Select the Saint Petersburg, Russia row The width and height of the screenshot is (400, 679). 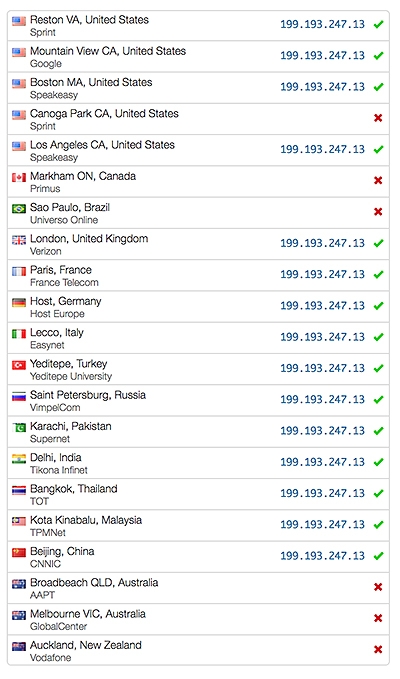click(x=198, y=401)
